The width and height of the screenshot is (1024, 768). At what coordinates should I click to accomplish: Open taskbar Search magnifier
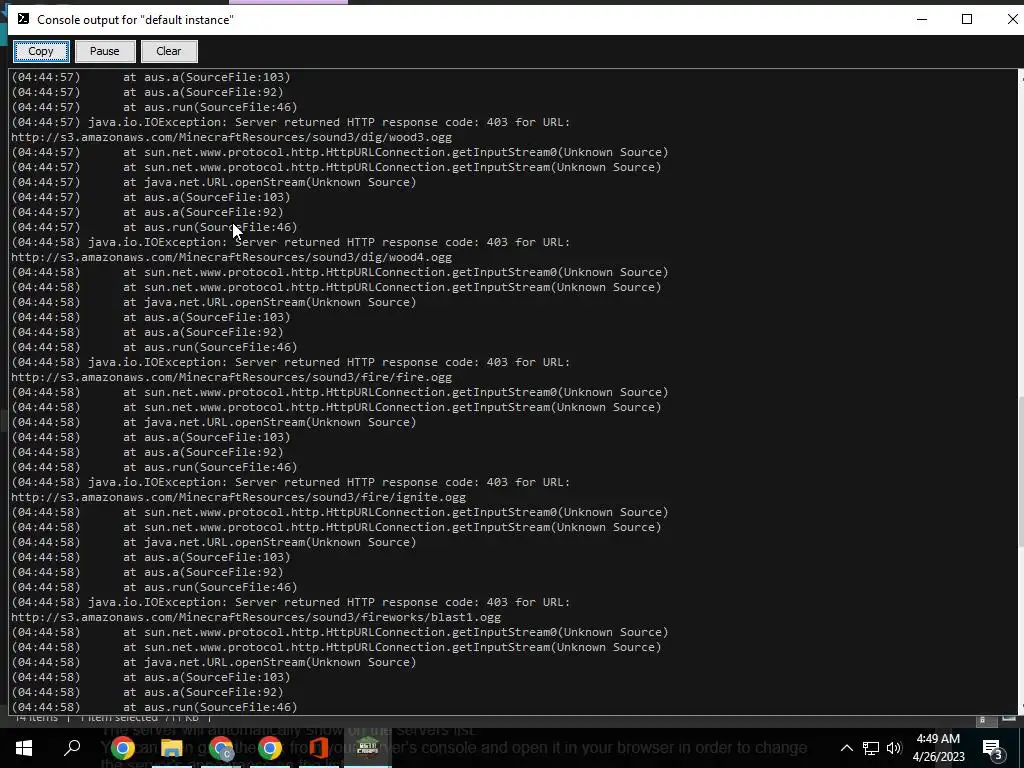point(72,748)
